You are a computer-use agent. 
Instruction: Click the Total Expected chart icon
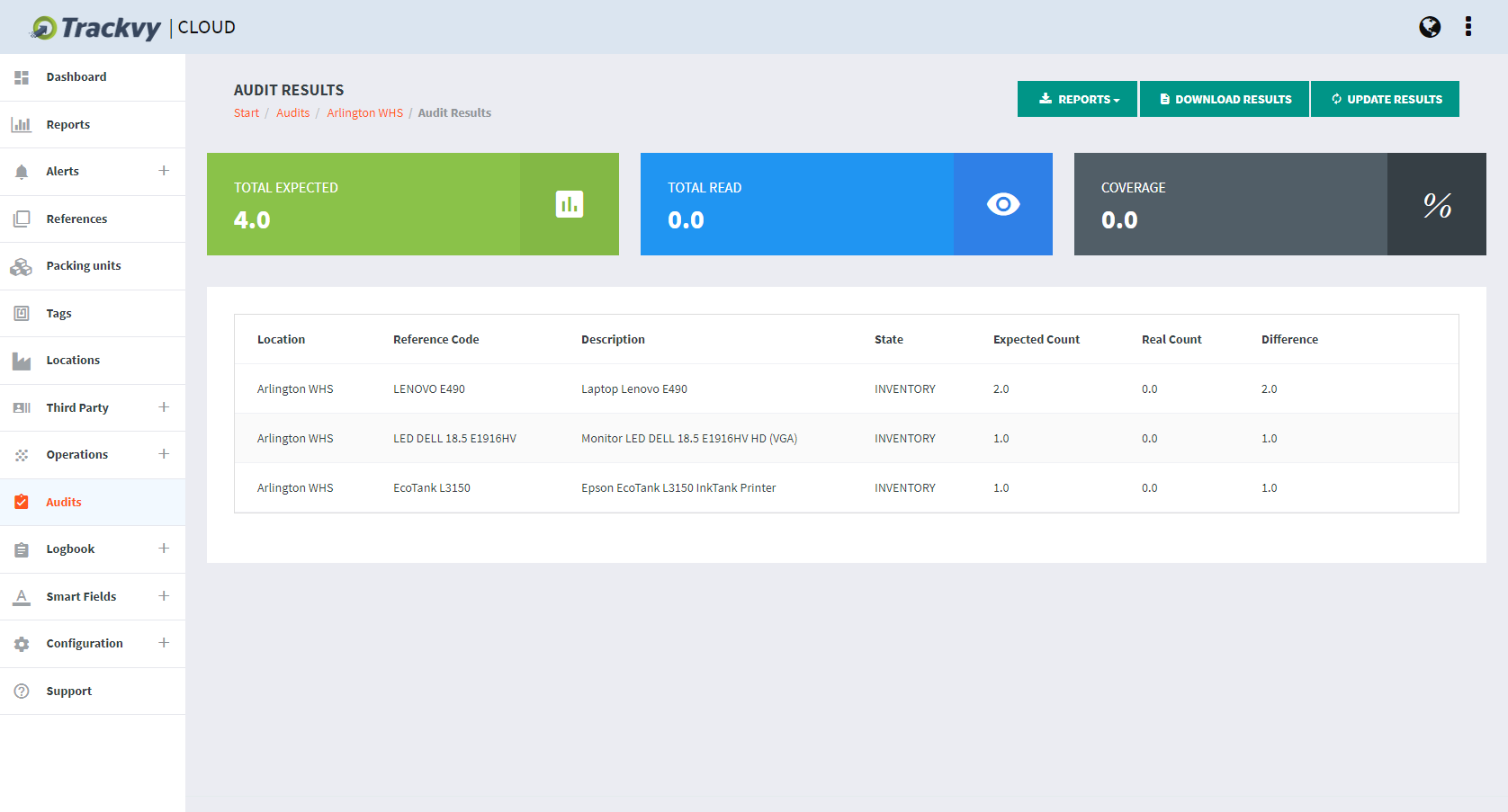pos(570,204)
